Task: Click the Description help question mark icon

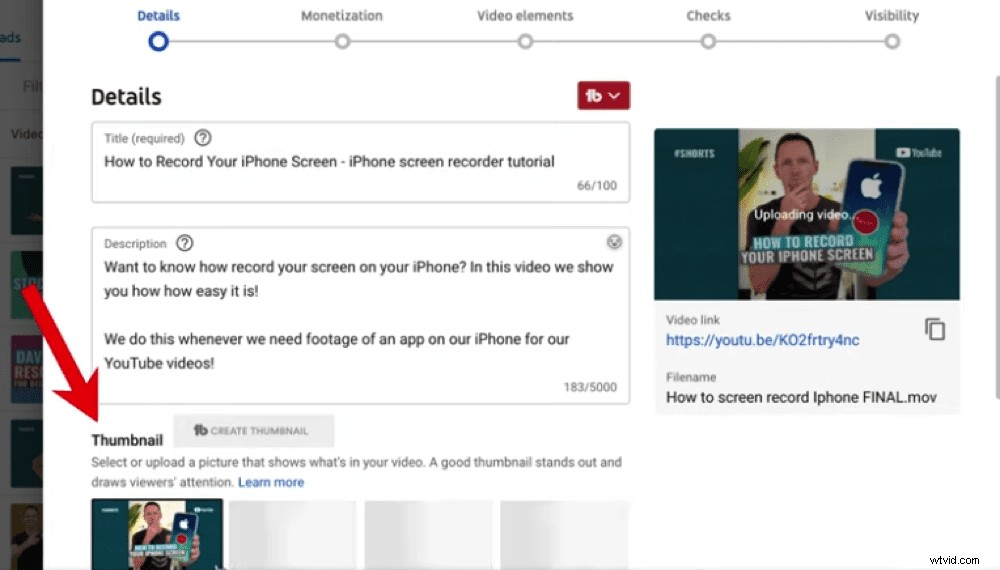Action: click(184, 243)
